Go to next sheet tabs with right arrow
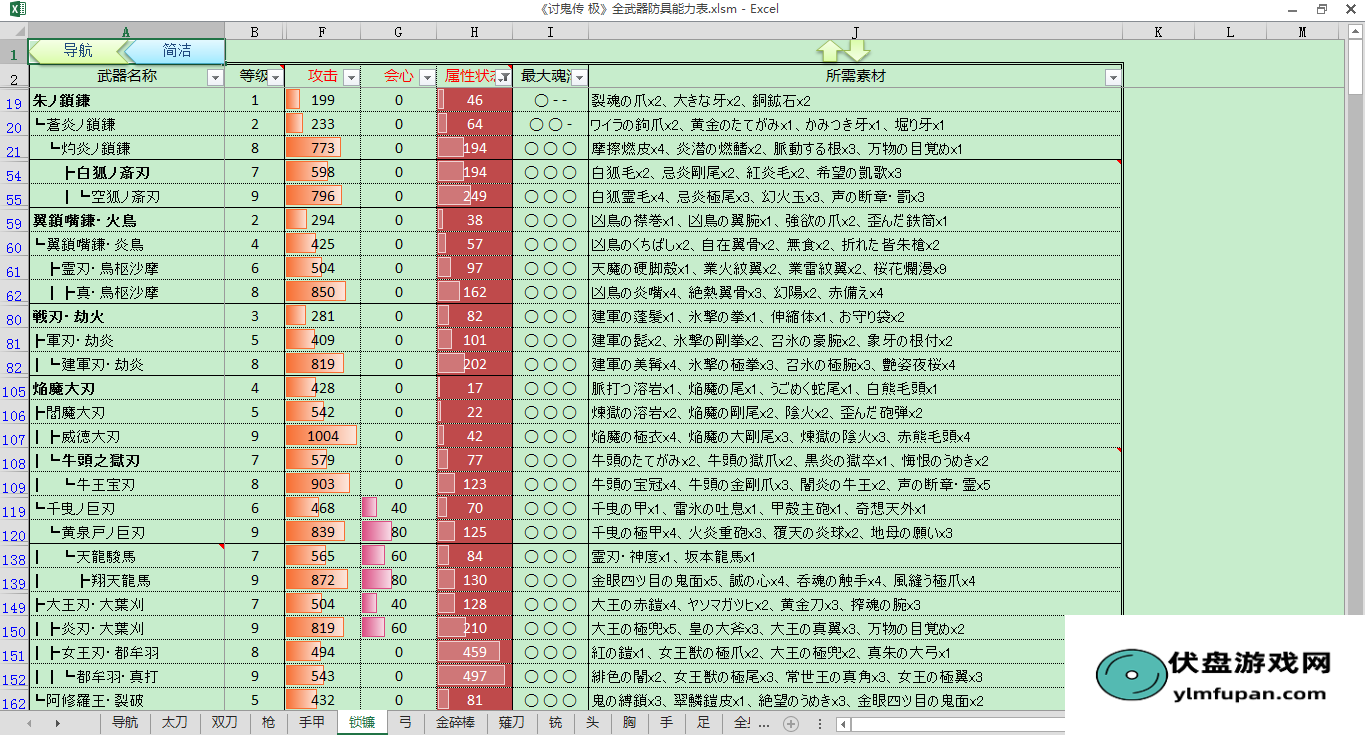 pyautogui.click(x=57, y=723)
